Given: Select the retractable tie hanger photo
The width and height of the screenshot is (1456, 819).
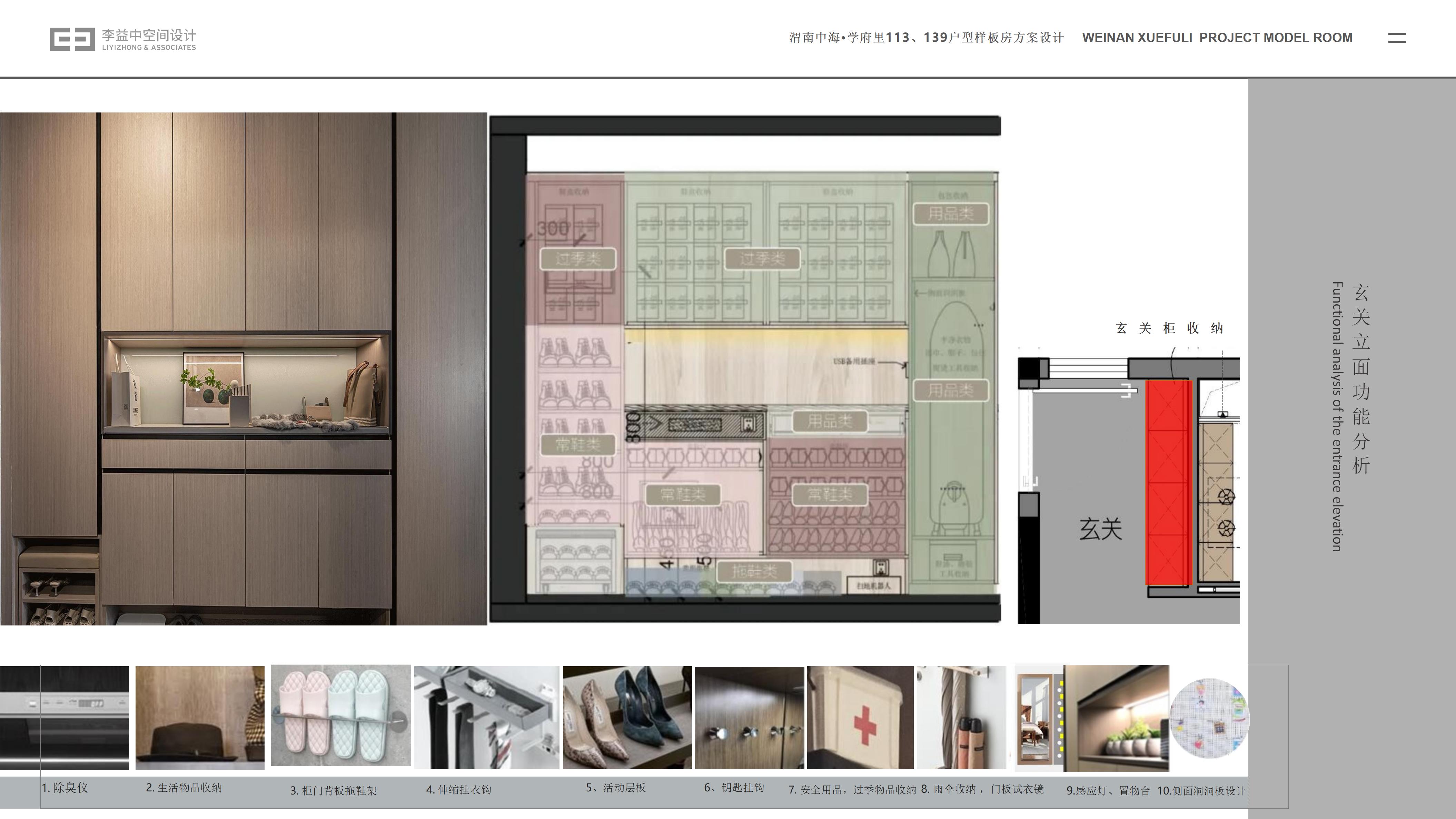Looking at the screenshot, I should coord(486,717).
